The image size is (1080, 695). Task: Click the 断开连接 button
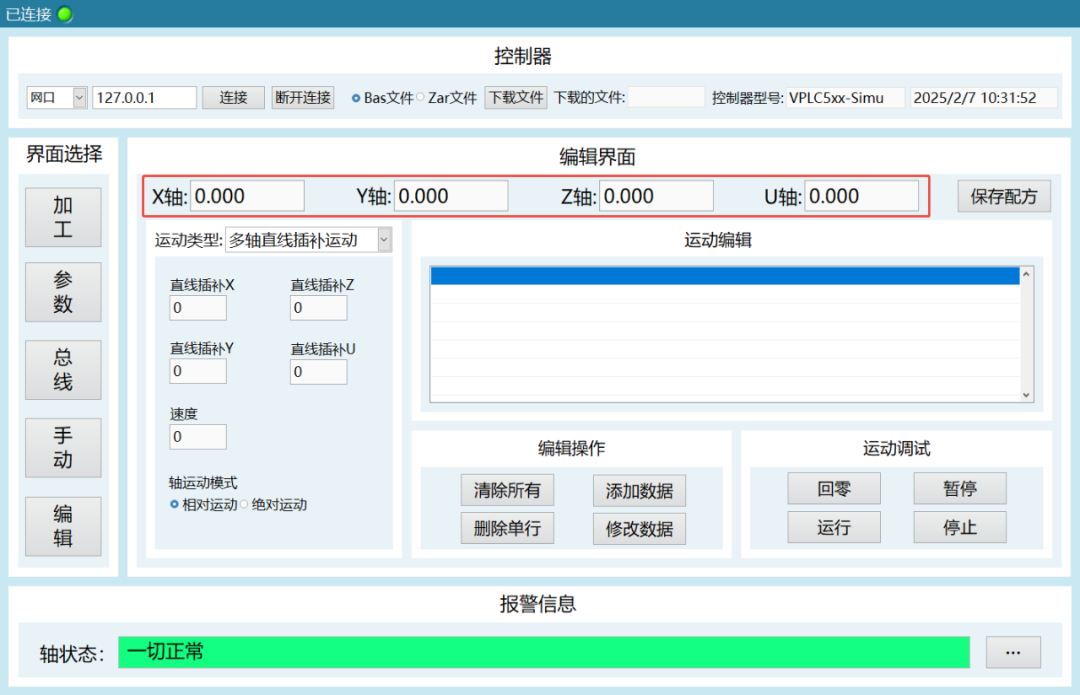tap(303, 98)
